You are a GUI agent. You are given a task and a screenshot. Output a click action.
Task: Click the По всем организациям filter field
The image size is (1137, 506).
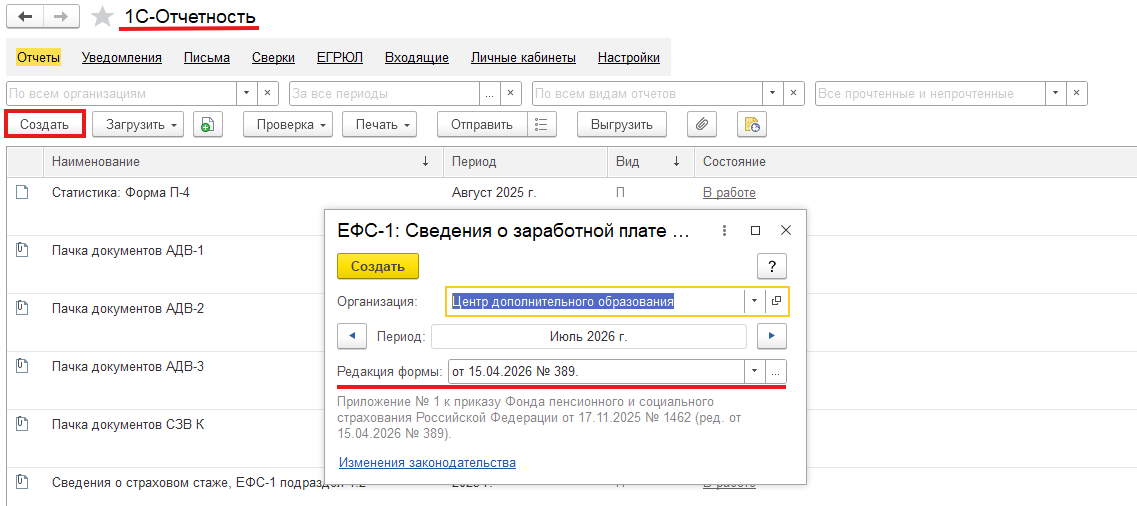click(x=122, y=94)
